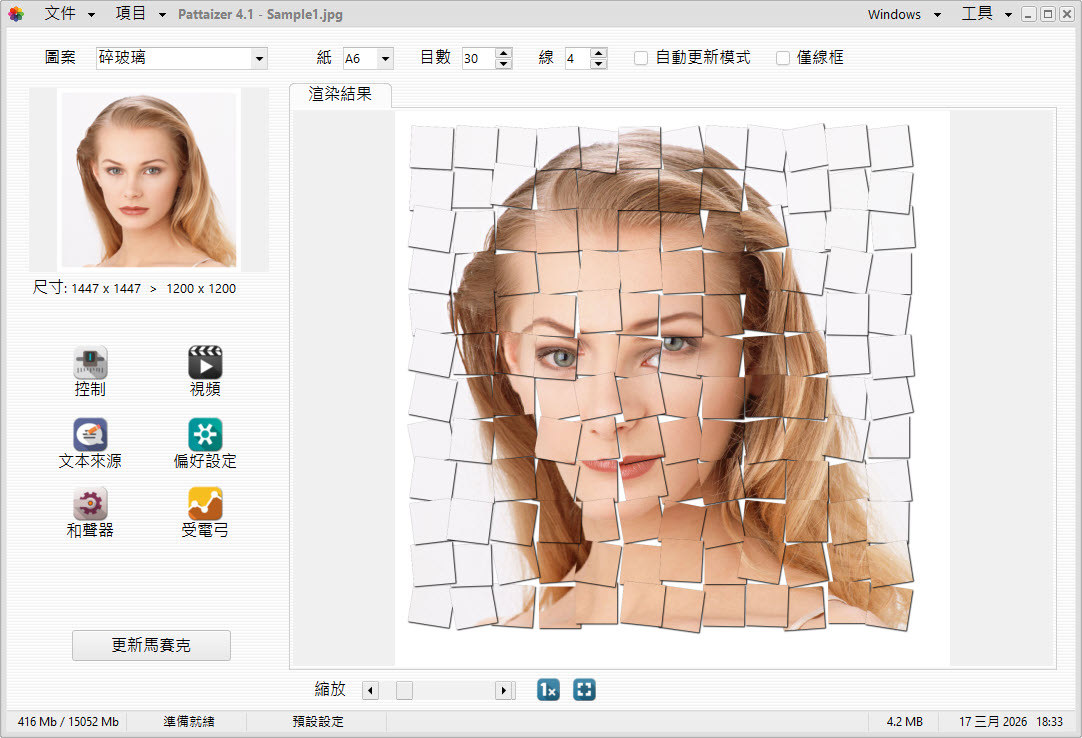Open 偏好設定 preferences icon
Viewport: 1082px width, 738px height.
pyautogui.click(x=205, y=435)
